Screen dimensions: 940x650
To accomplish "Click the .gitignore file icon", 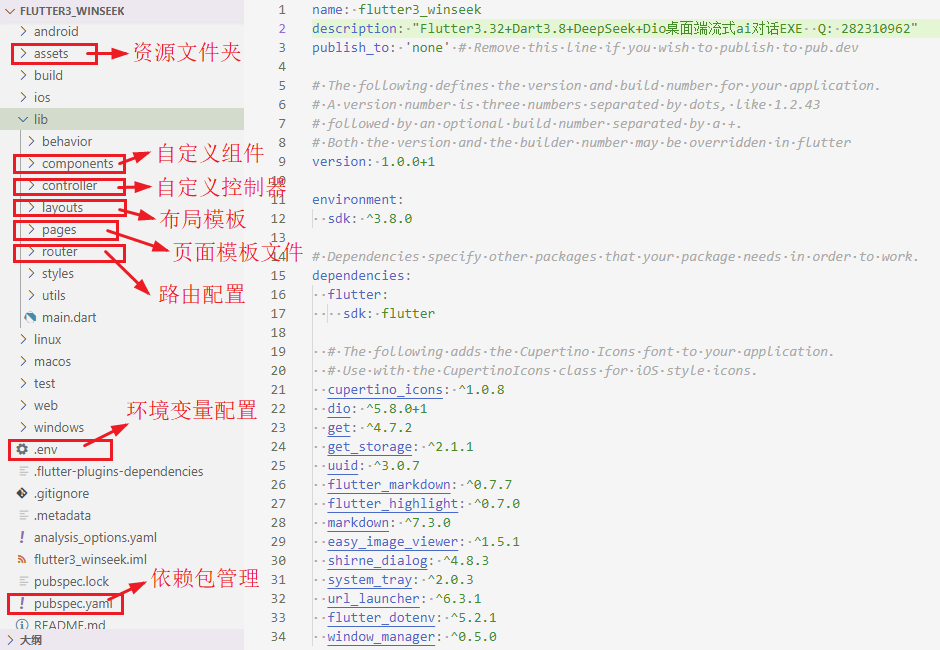I will [x=22, y=493].
